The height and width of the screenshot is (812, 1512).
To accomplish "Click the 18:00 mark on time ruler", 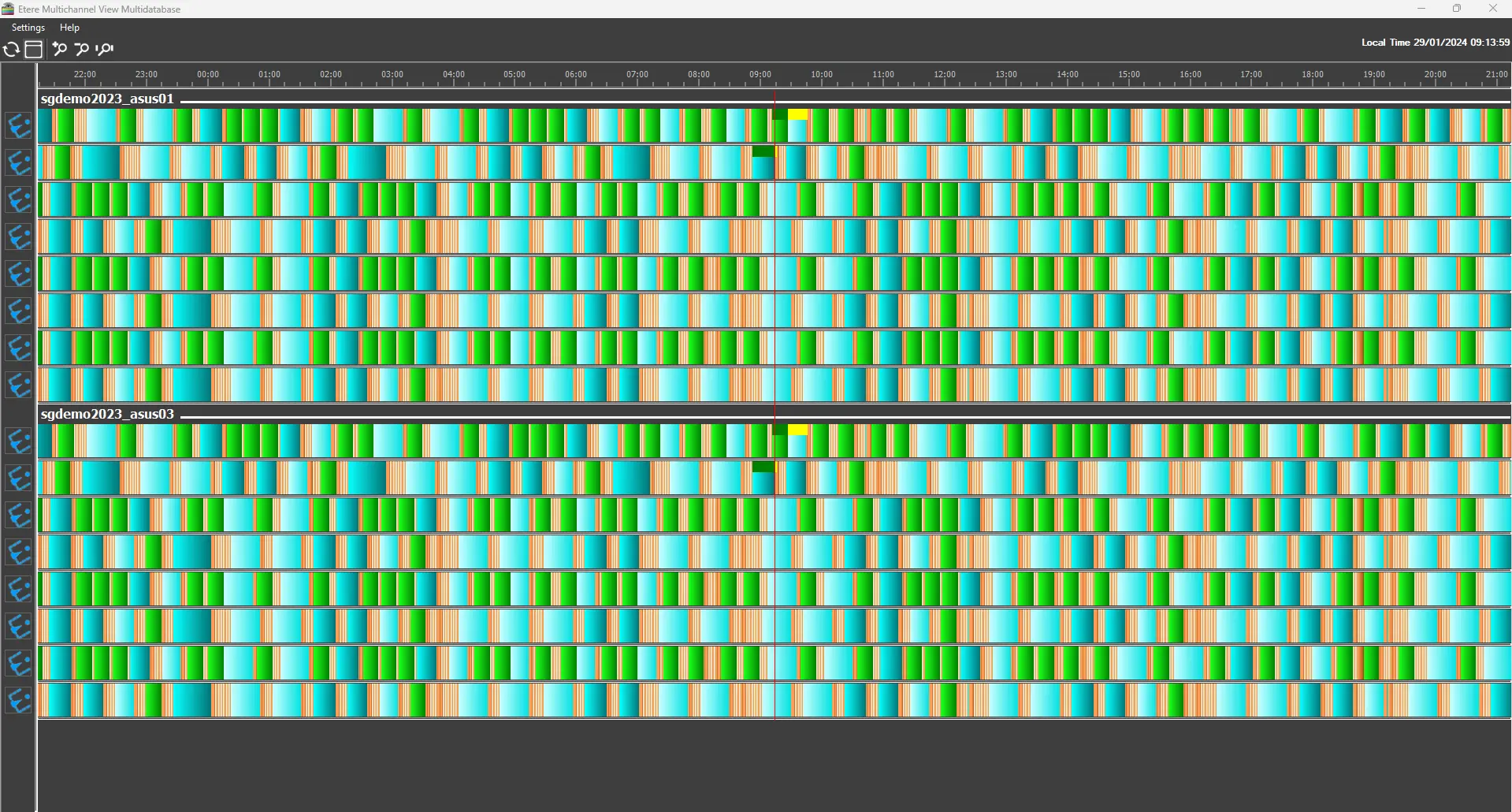I will click(1312, 75).
